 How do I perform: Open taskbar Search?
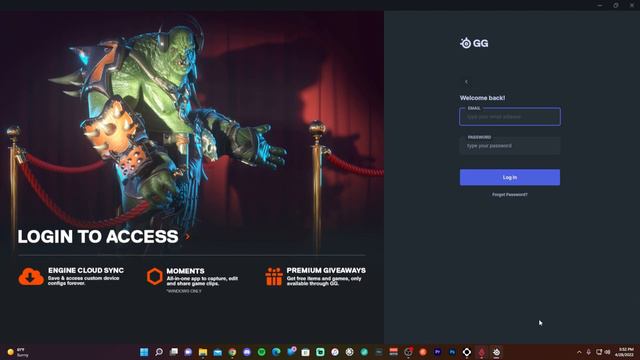159,352
